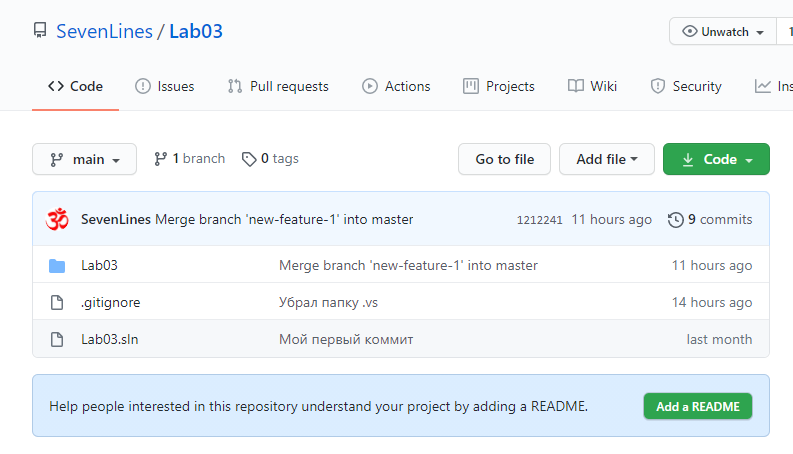Click the Go to file button
This screenshot has width=793, height=454.
click(504, 159)
